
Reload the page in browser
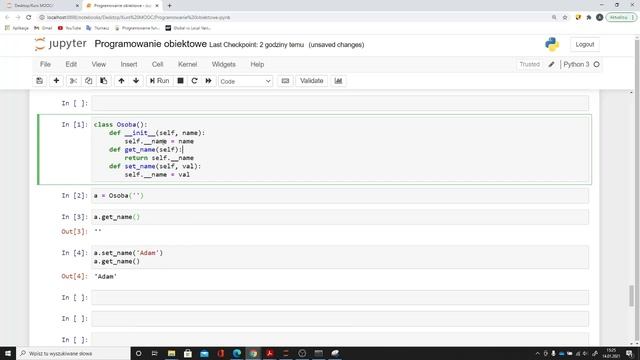pos(29,17)
